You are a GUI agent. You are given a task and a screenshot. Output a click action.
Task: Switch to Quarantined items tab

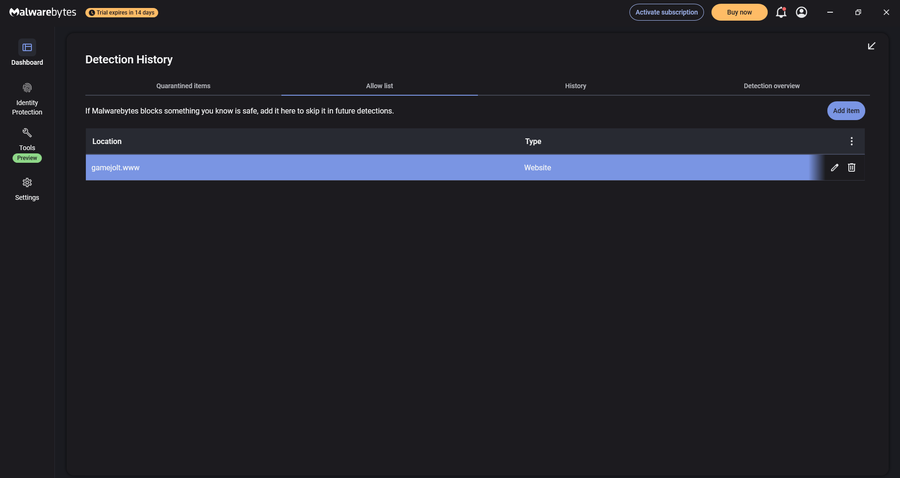click(x=183, y=86)
